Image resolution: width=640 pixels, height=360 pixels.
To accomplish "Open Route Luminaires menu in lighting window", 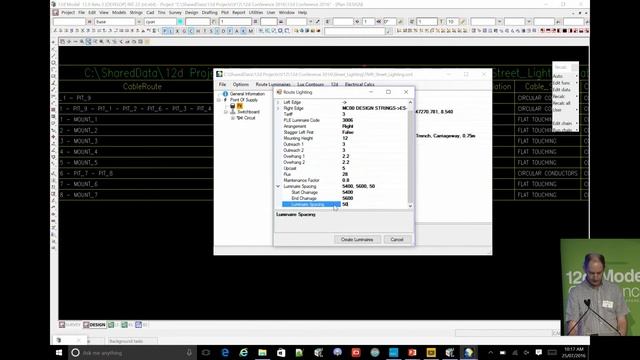I will [273, 84].
